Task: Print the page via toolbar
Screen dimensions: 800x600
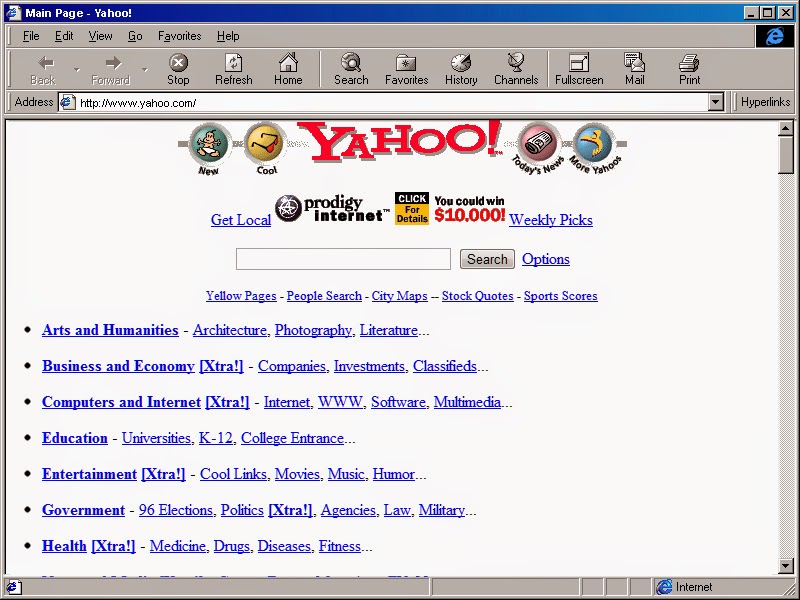Action: pyautogui.click(x=689, y=70)
